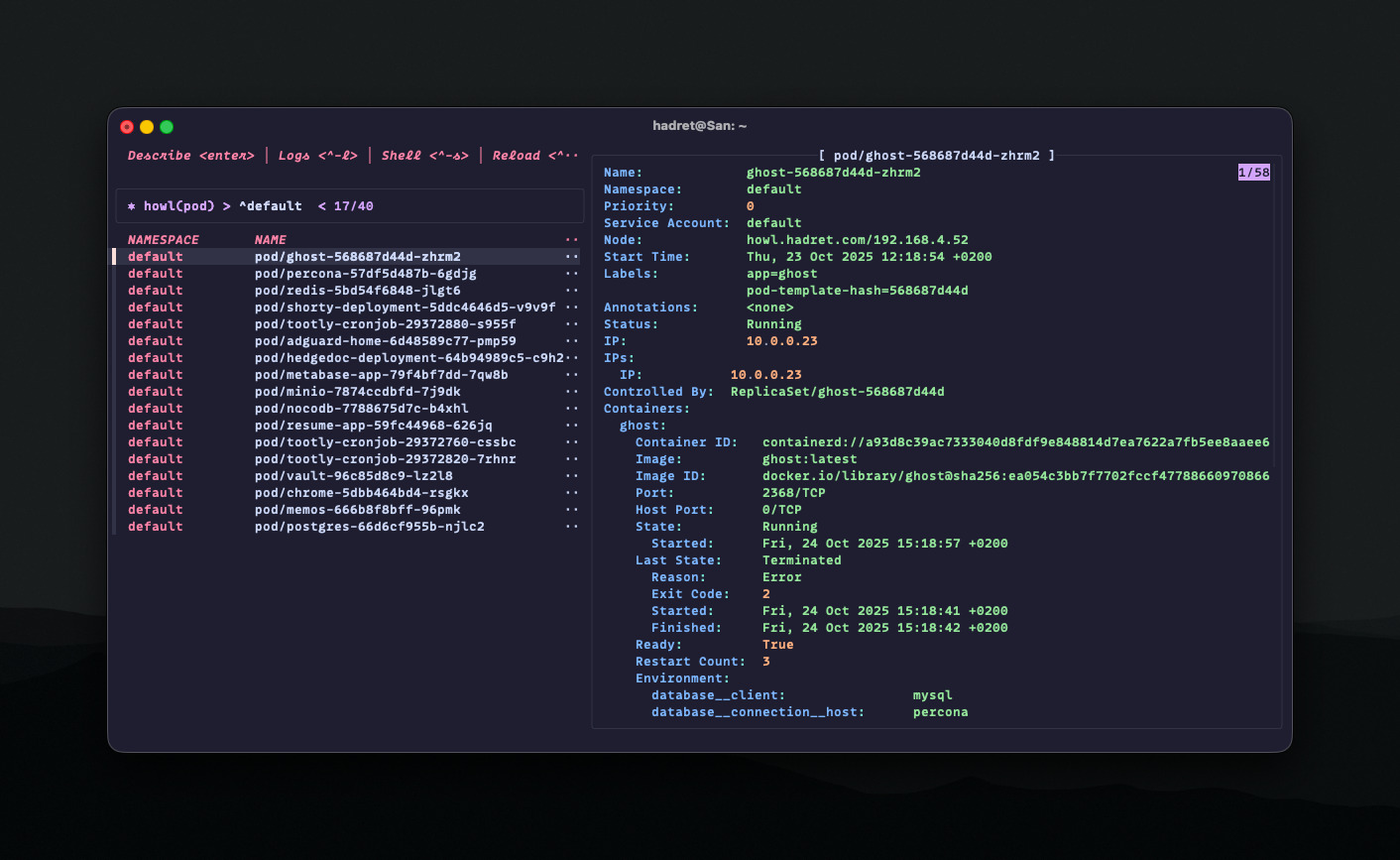Open the Logs action in header

coord(317,156)
